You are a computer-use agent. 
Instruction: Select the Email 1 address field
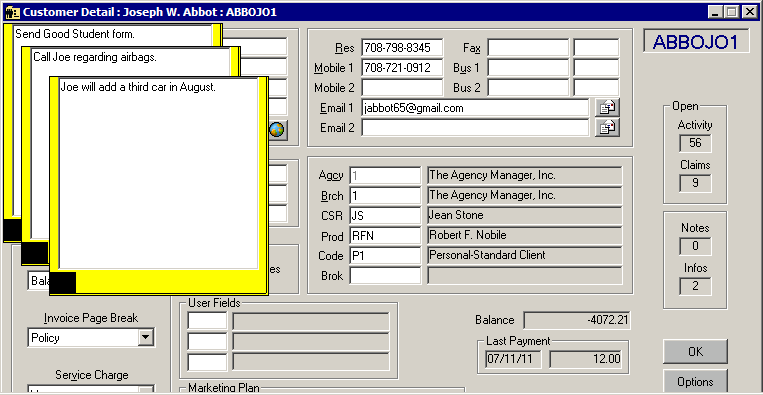(x=475, y=108)
